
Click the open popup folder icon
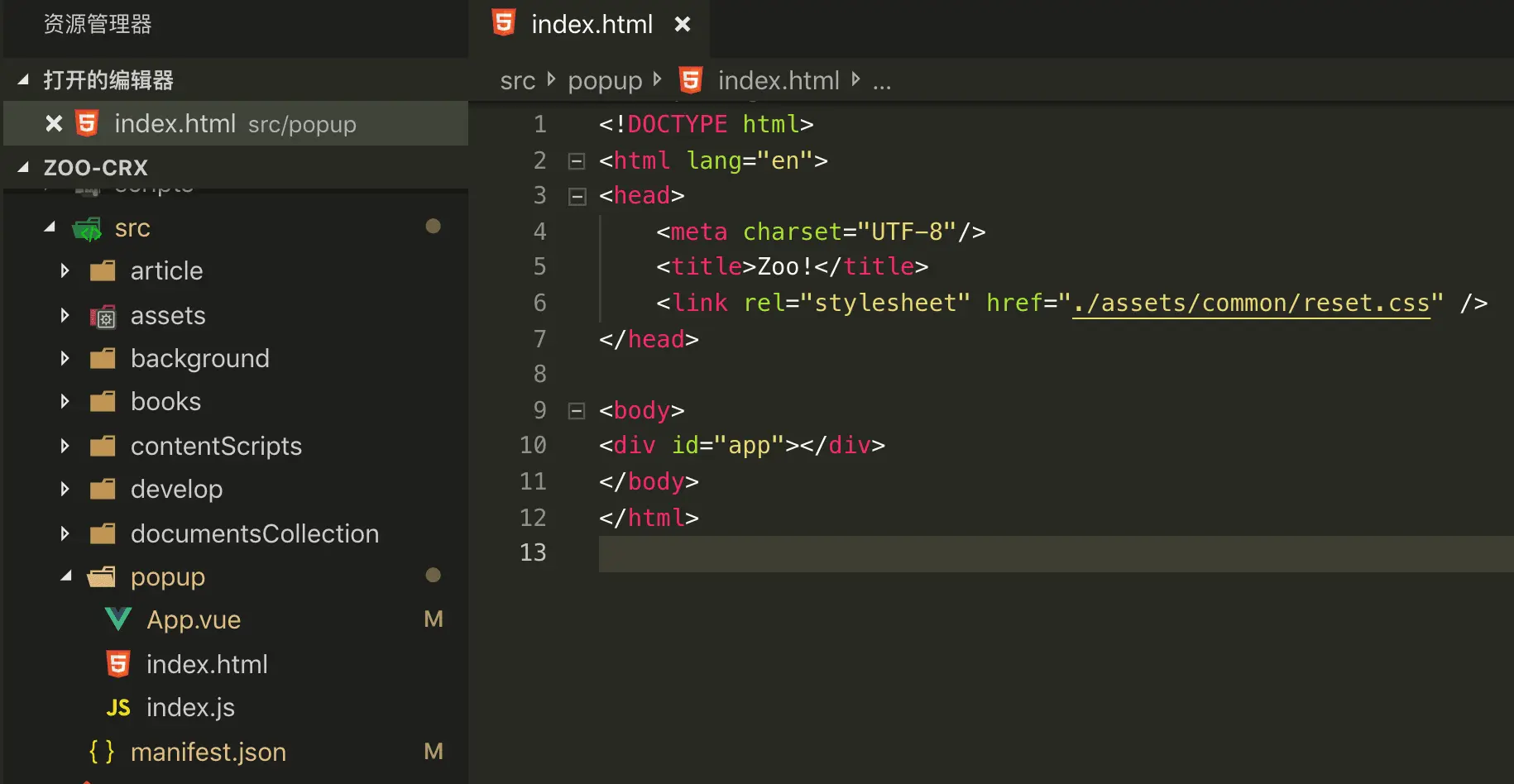click(x=102, y=576)
